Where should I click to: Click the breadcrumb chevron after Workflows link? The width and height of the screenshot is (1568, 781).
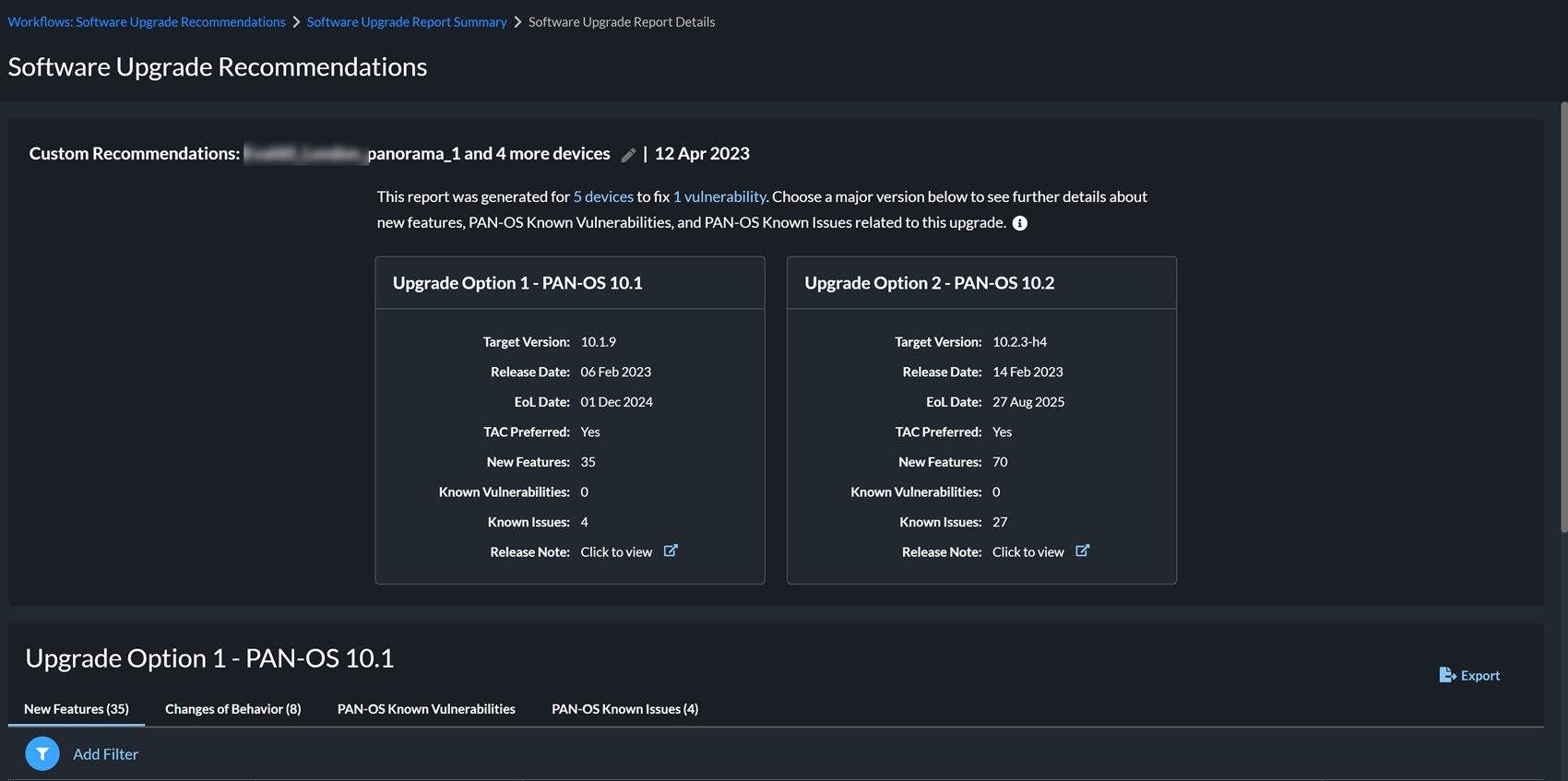[x=297, y=22]
